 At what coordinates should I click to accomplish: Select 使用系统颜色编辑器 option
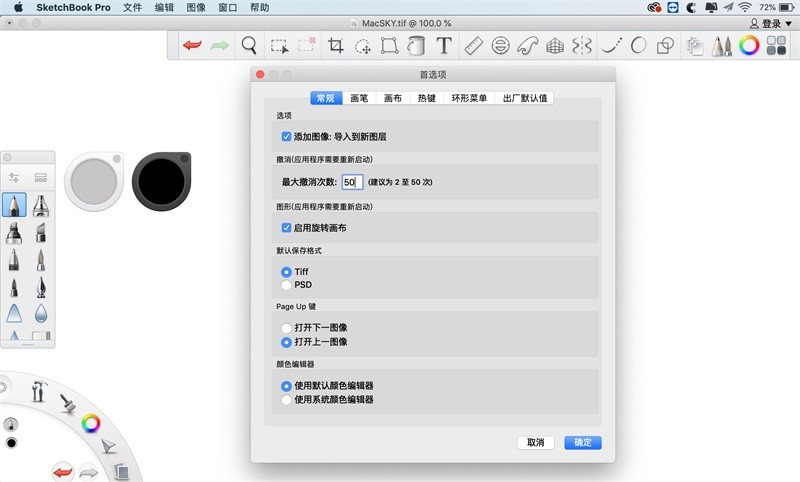click(x=286, y=400)
